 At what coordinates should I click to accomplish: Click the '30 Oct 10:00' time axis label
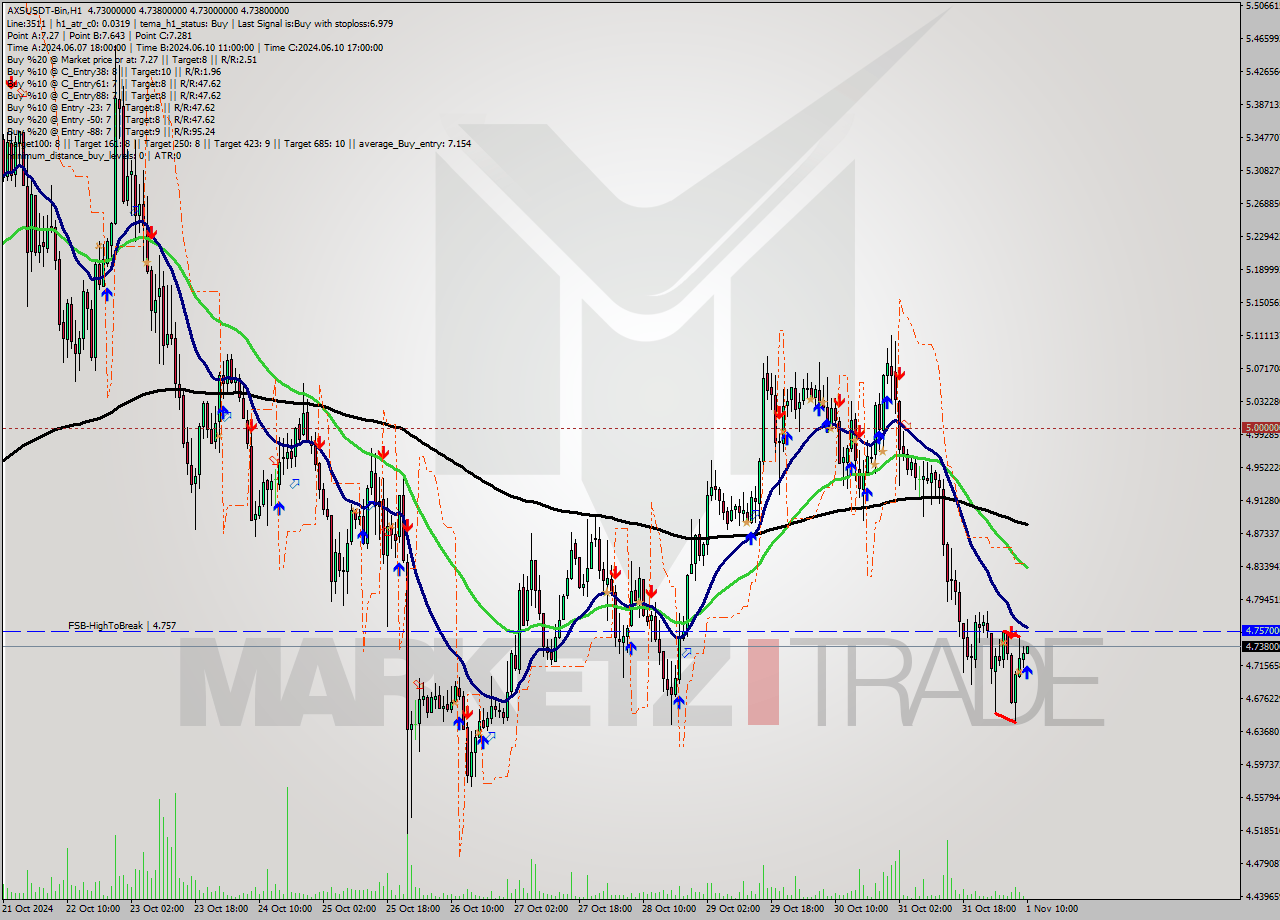pos(861,909)
